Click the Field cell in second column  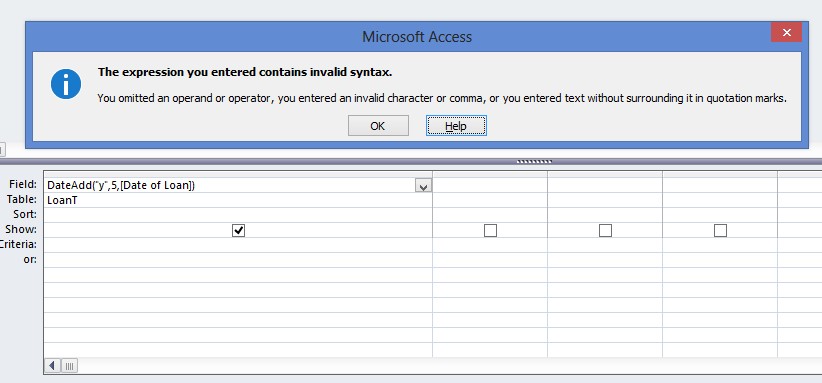click(490, 185)
